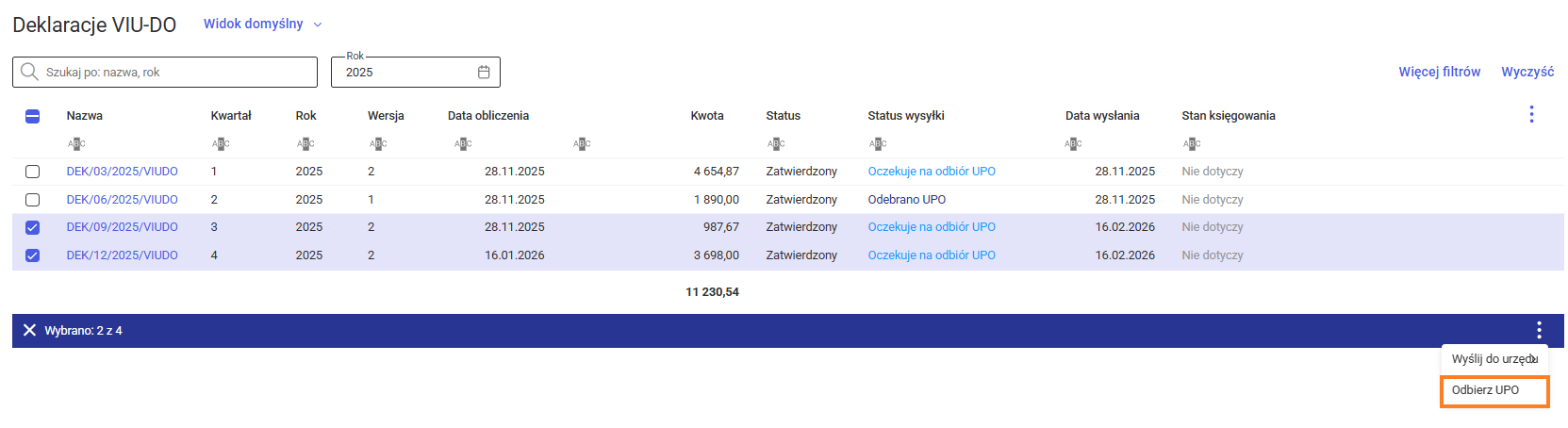This screenshot has height=428, width=1568.
Task: Expand Więcej filtrów filter options
Action: pos(1439,72)
